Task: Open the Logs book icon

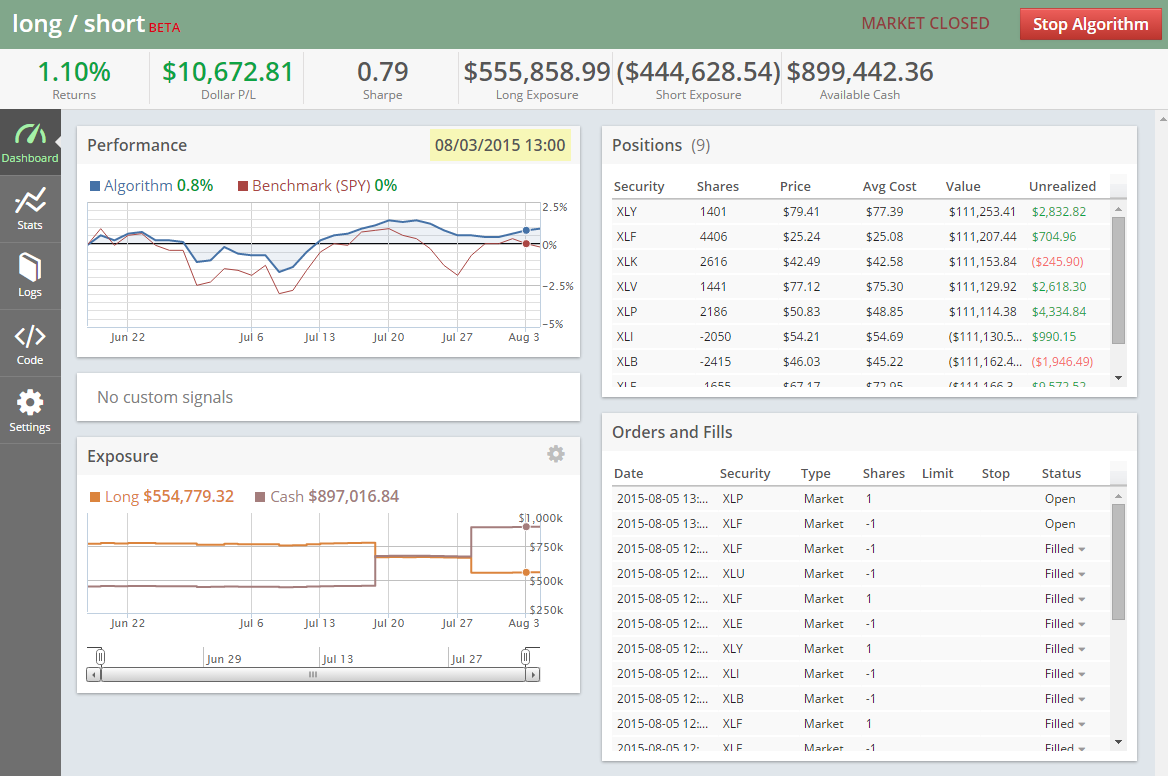Action: pyautogui.click(x=30, y=276)
